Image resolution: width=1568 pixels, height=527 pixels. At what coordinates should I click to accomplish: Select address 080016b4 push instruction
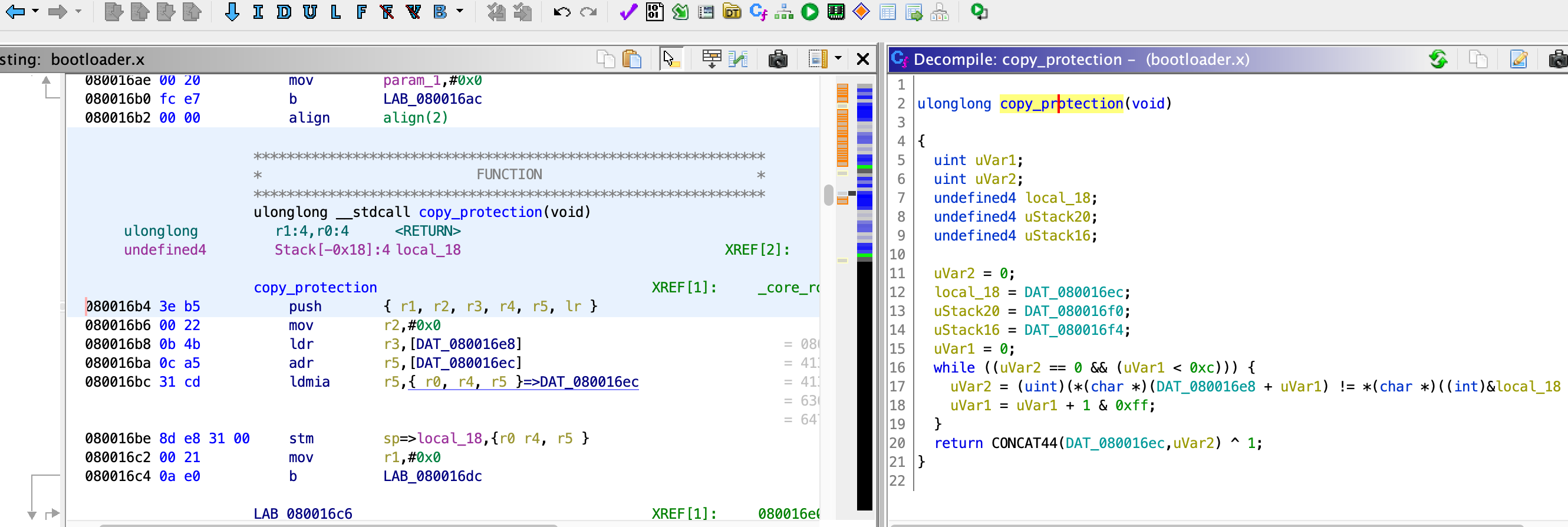[117, 306]
